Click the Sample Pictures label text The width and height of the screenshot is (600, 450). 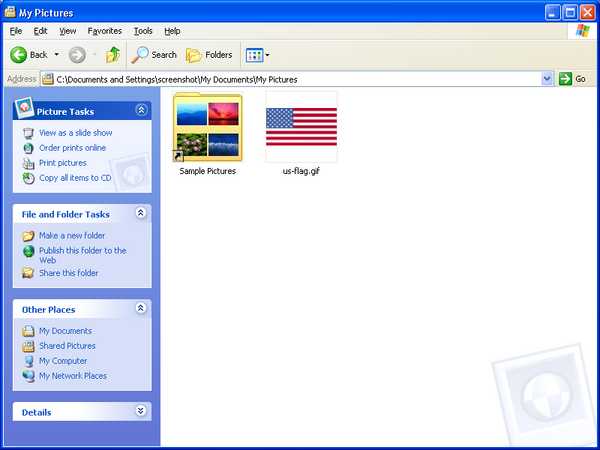pos(207,171)
